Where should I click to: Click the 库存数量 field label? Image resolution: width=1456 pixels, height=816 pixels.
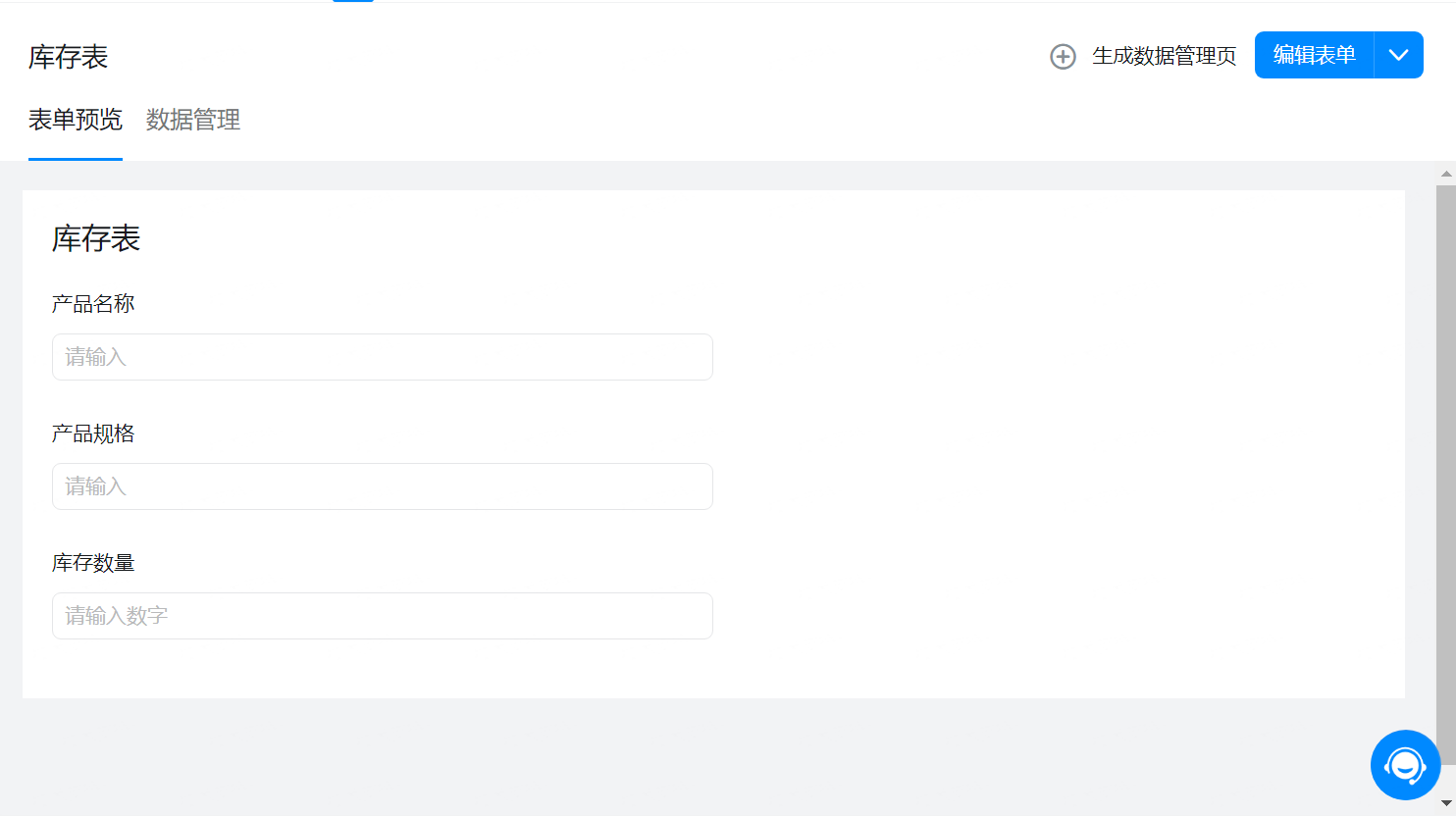93,563
